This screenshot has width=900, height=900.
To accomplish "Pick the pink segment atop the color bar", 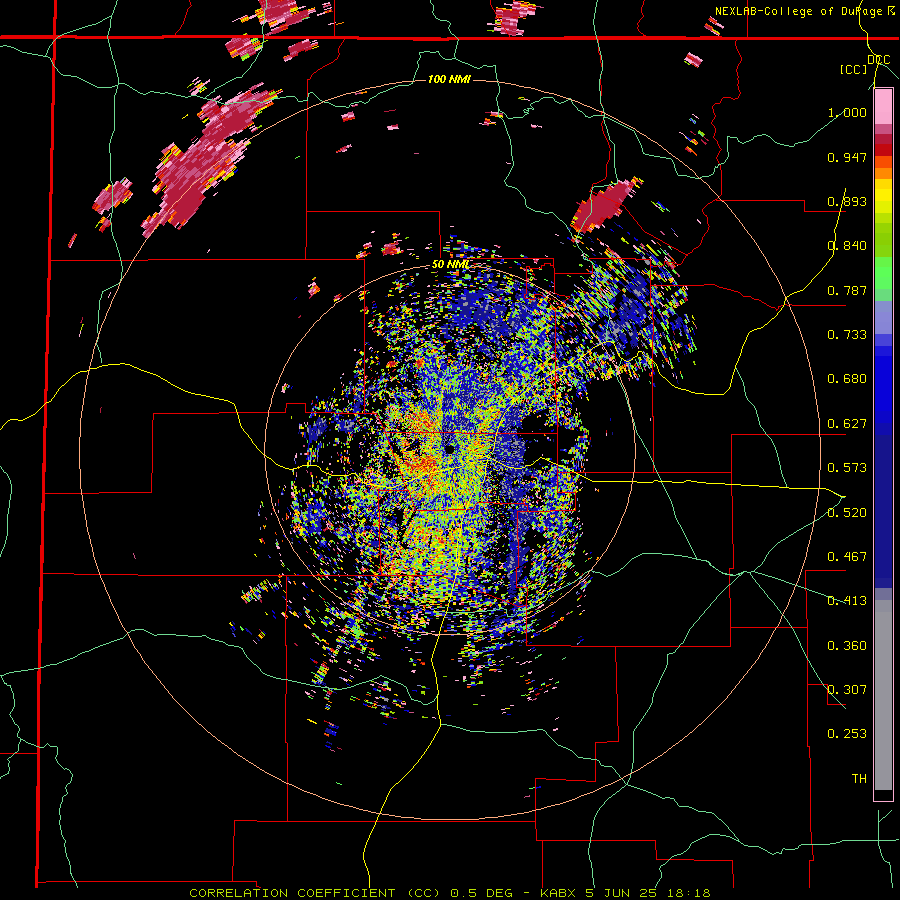I will (883, 107).
